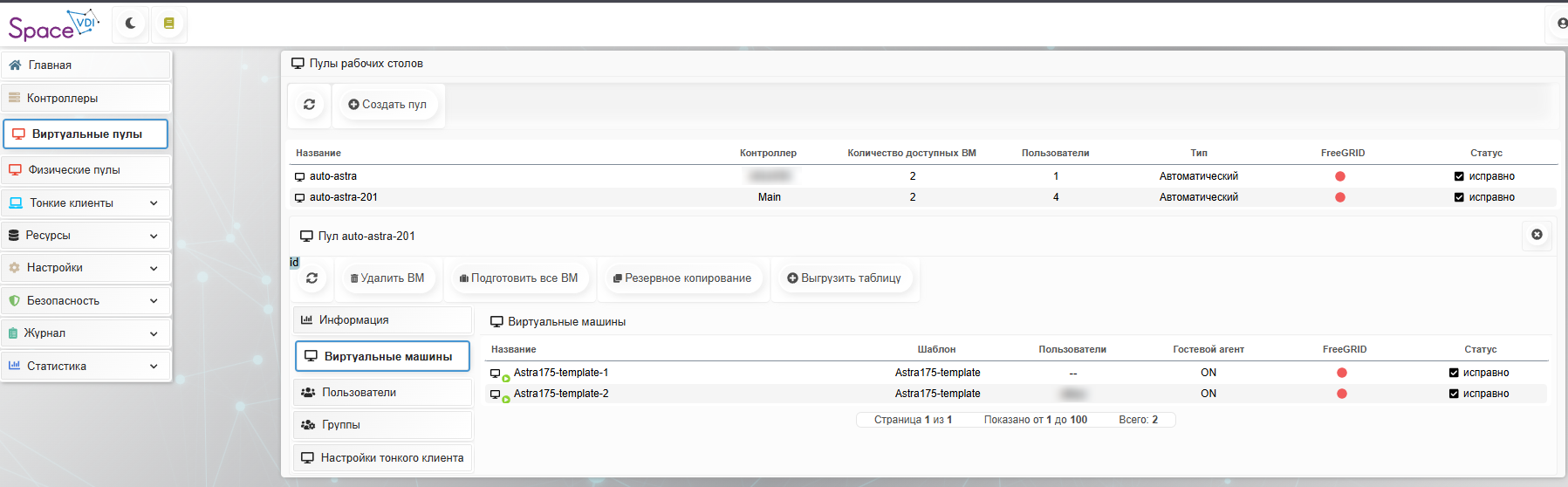Click the Space VDI logo
The height and width of the screenshot is (487, 1568).
click(52, 25)
